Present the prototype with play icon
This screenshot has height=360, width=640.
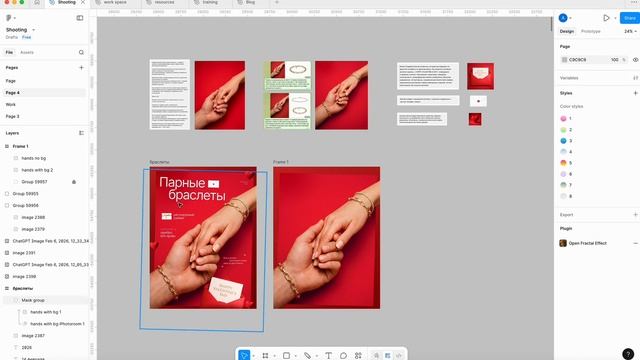coord(606,18)
